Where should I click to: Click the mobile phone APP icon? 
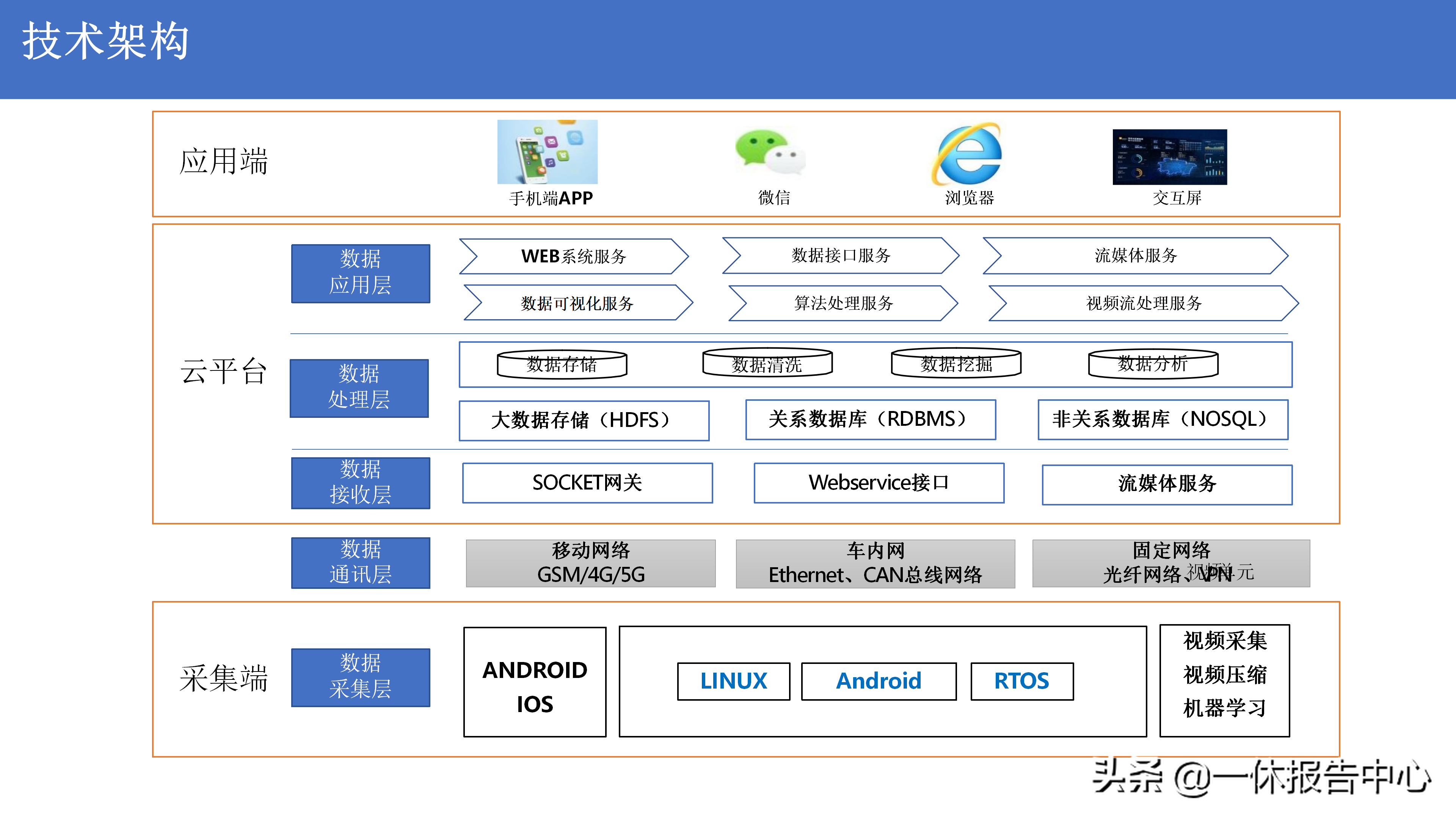click(x=547, y=152)
